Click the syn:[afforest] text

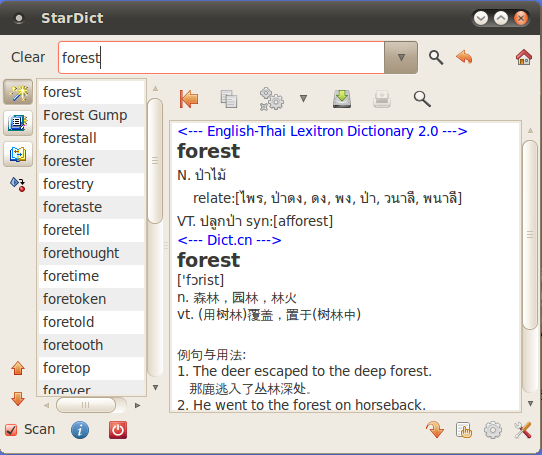289,221
